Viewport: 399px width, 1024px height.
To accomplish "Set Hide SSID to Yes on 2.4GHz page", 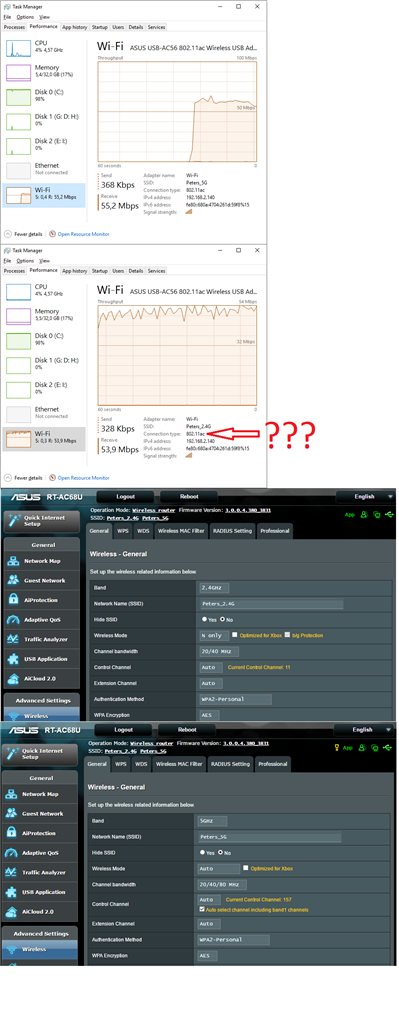I will point(204,618).
